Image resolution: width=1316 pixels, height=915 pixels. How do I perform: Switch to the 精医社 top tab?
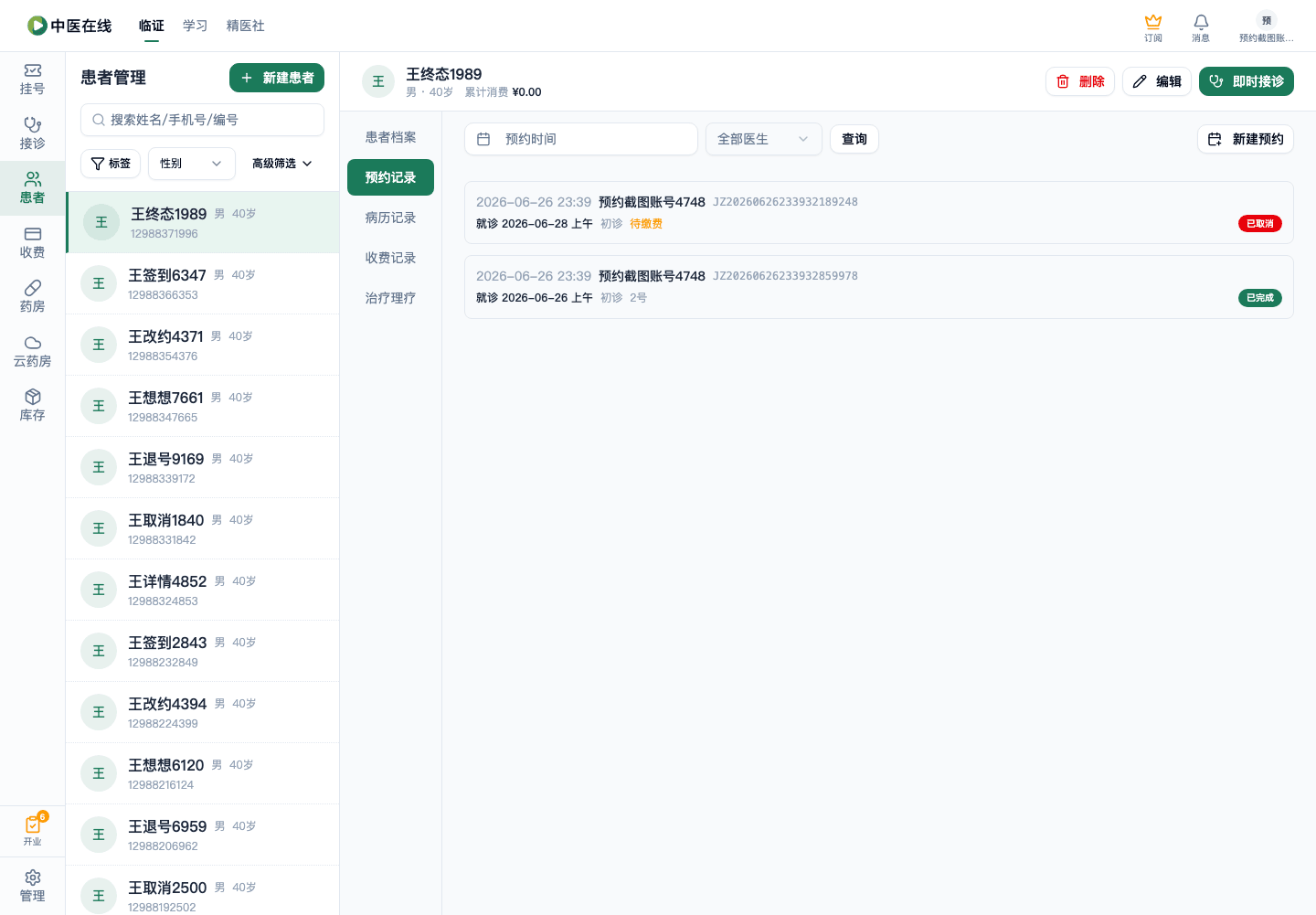click(246, 26)
